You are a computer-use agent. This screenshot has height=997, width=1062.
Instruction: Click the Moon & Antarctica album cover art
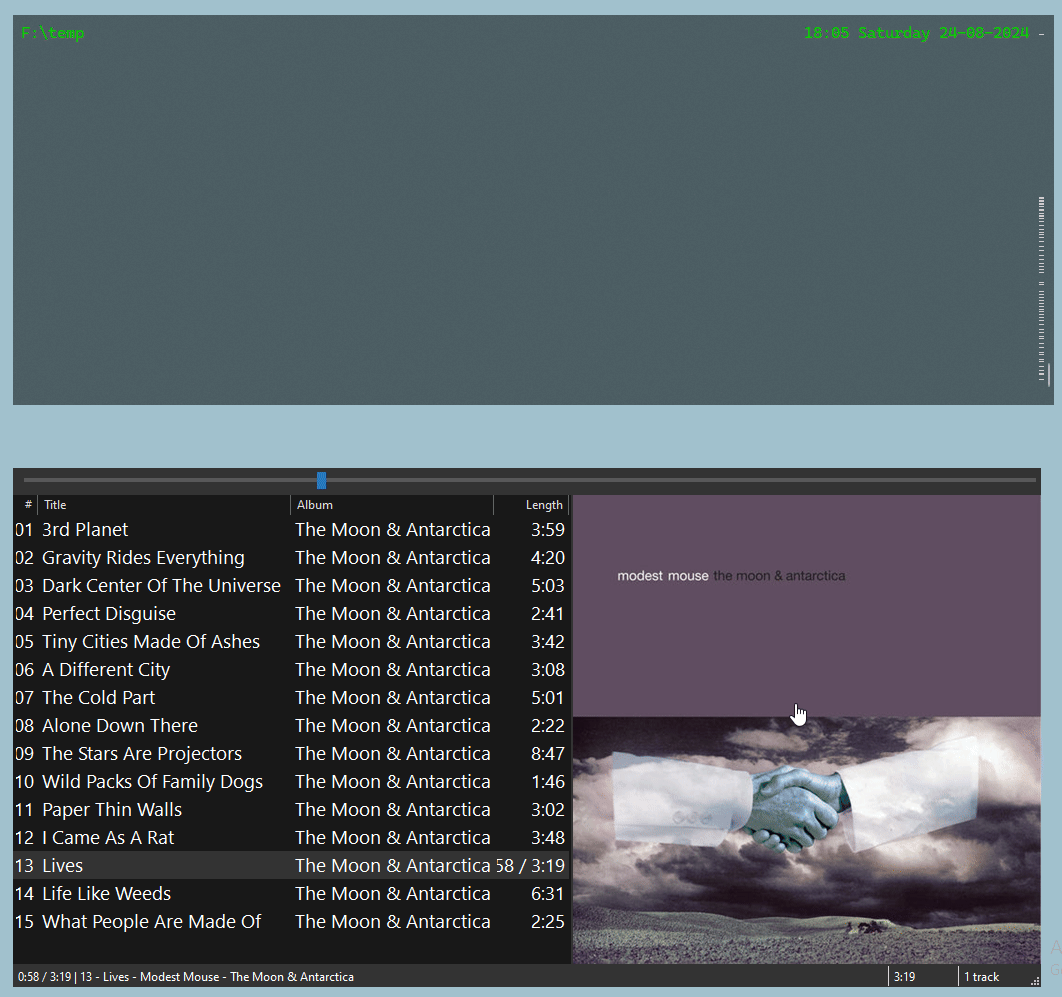point(806,729)
